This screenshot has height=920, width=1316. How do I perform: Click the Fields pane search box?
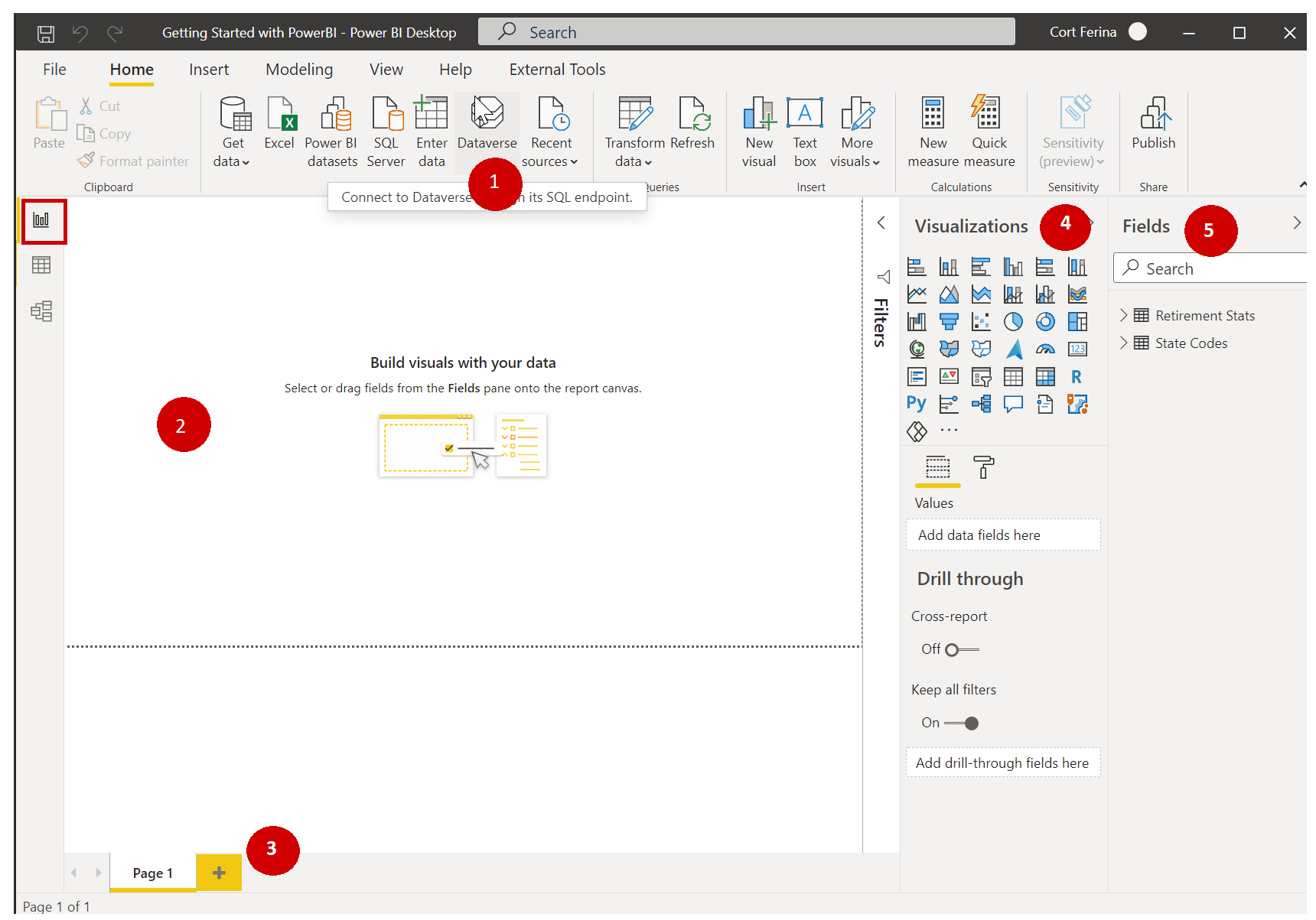pos(1210,268)
